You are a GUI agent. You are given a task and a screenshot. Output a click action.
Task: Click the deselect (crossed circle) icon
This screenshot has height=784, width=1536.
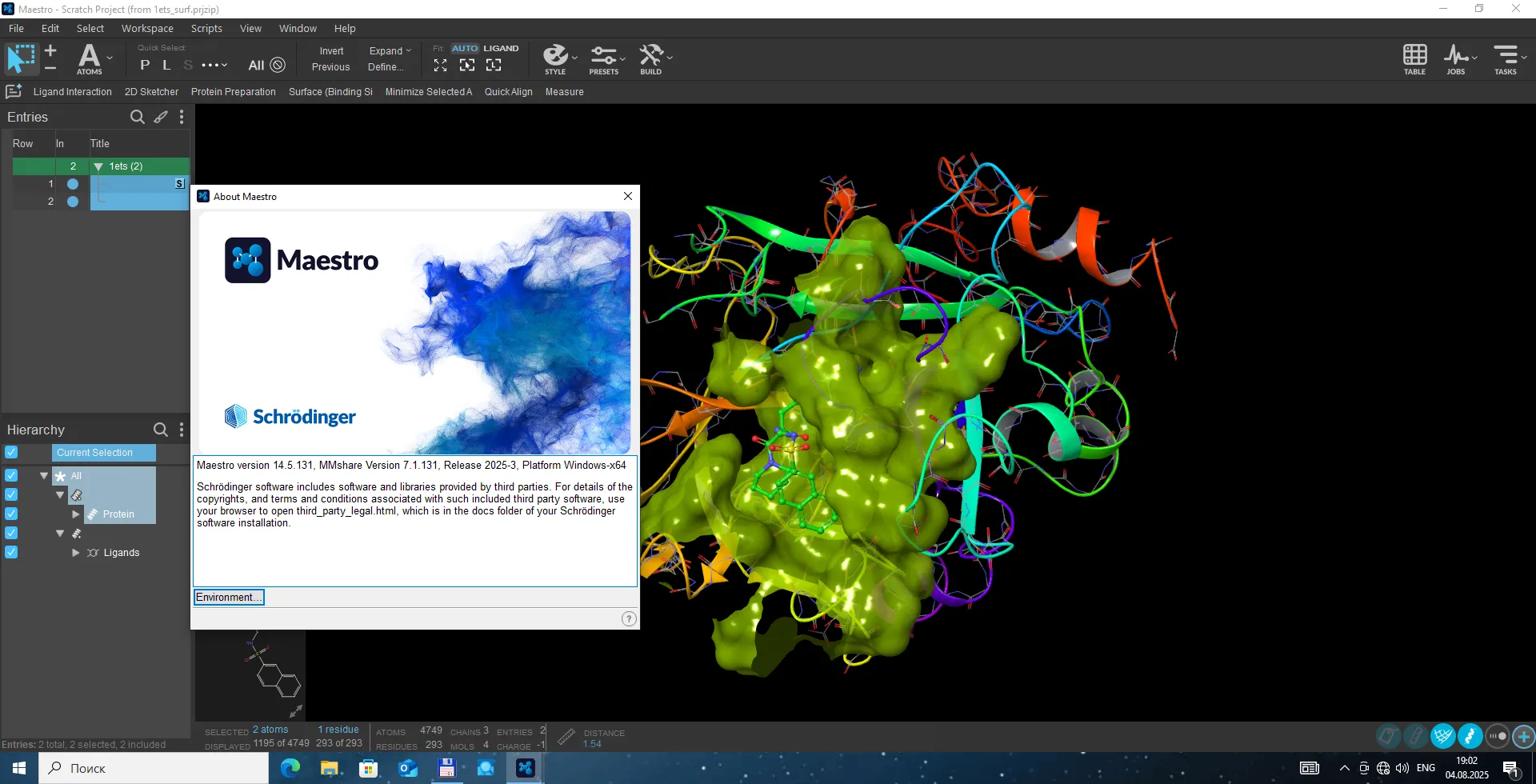(278, 65)
